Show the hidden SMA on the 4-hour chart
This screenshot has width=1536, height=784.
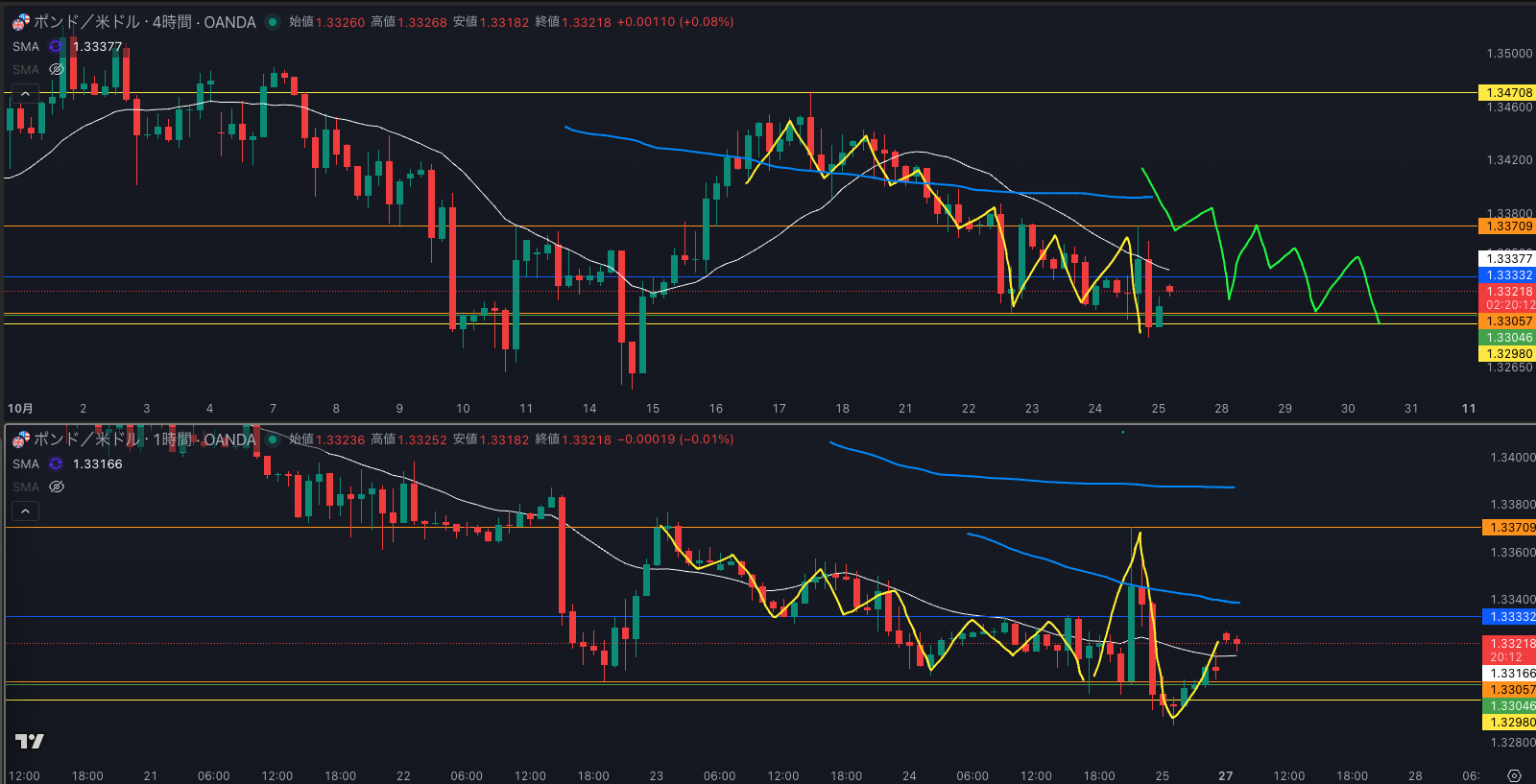click(57, 69)
